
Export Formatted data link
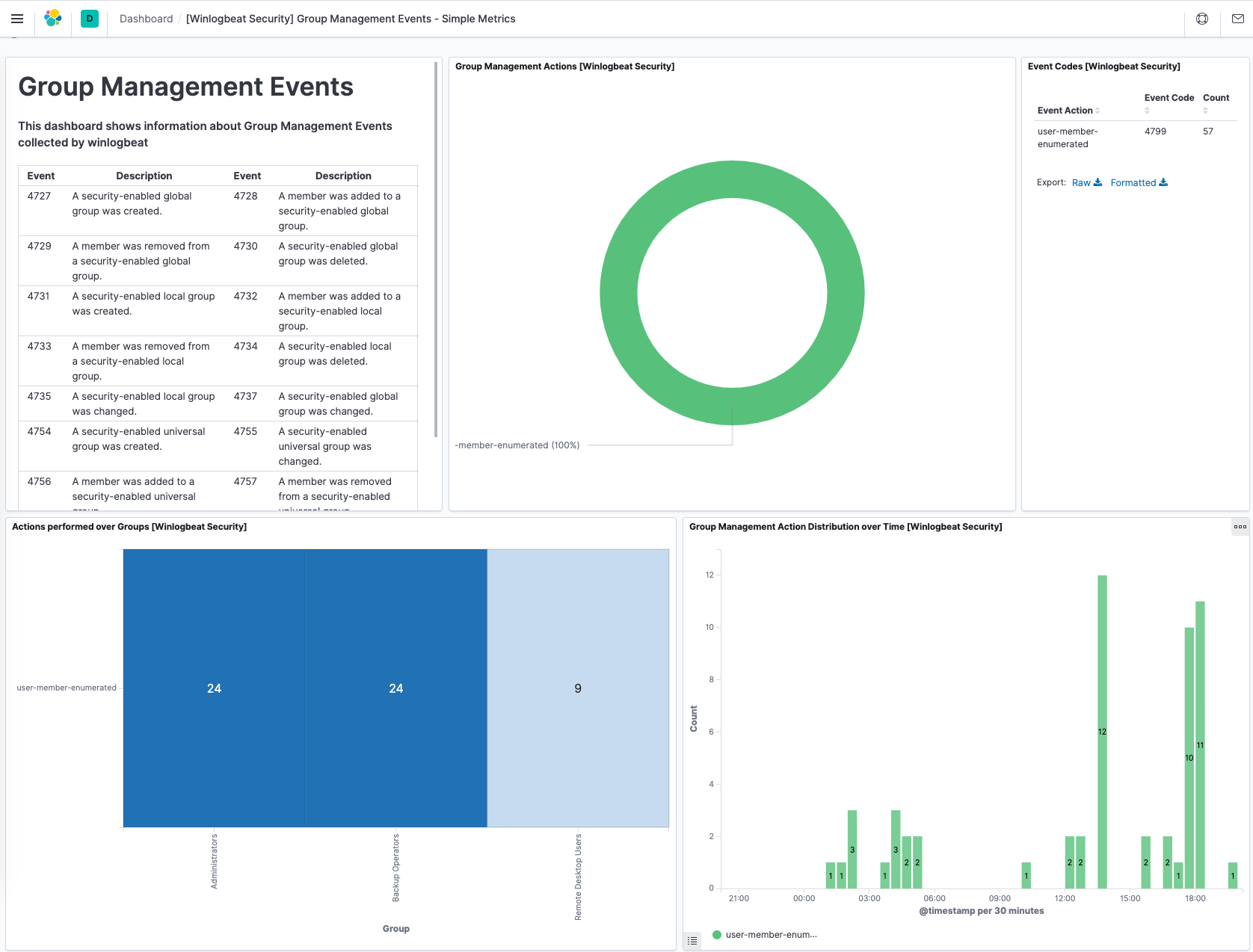click(1133, 182)
